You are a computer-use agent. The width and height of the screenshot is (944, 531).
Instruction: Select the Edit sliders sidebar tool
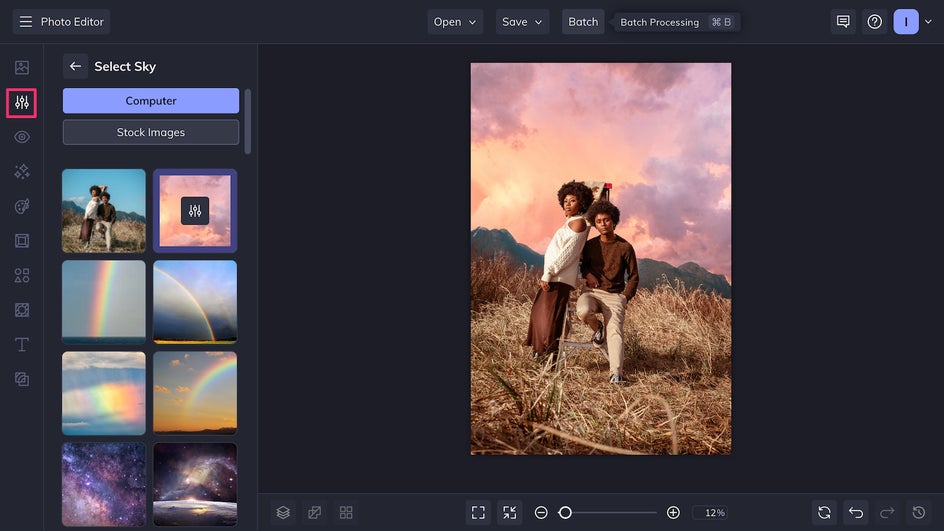tap(22, 103)
